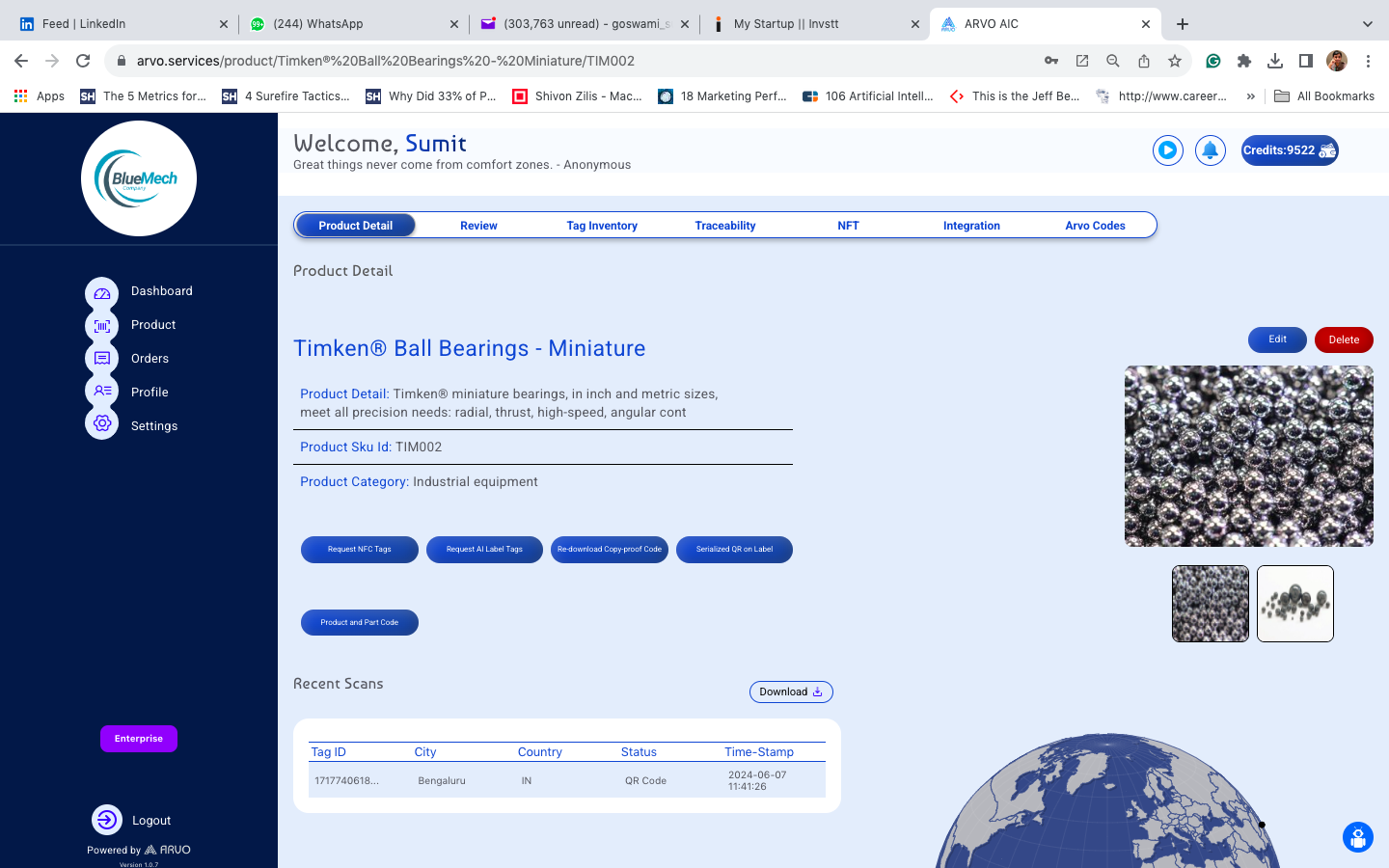Click the share icon in address bar
Image resolution: width=1389 pixels, height=868 pixels.
pyautogui.click(x=1144, y=61)
